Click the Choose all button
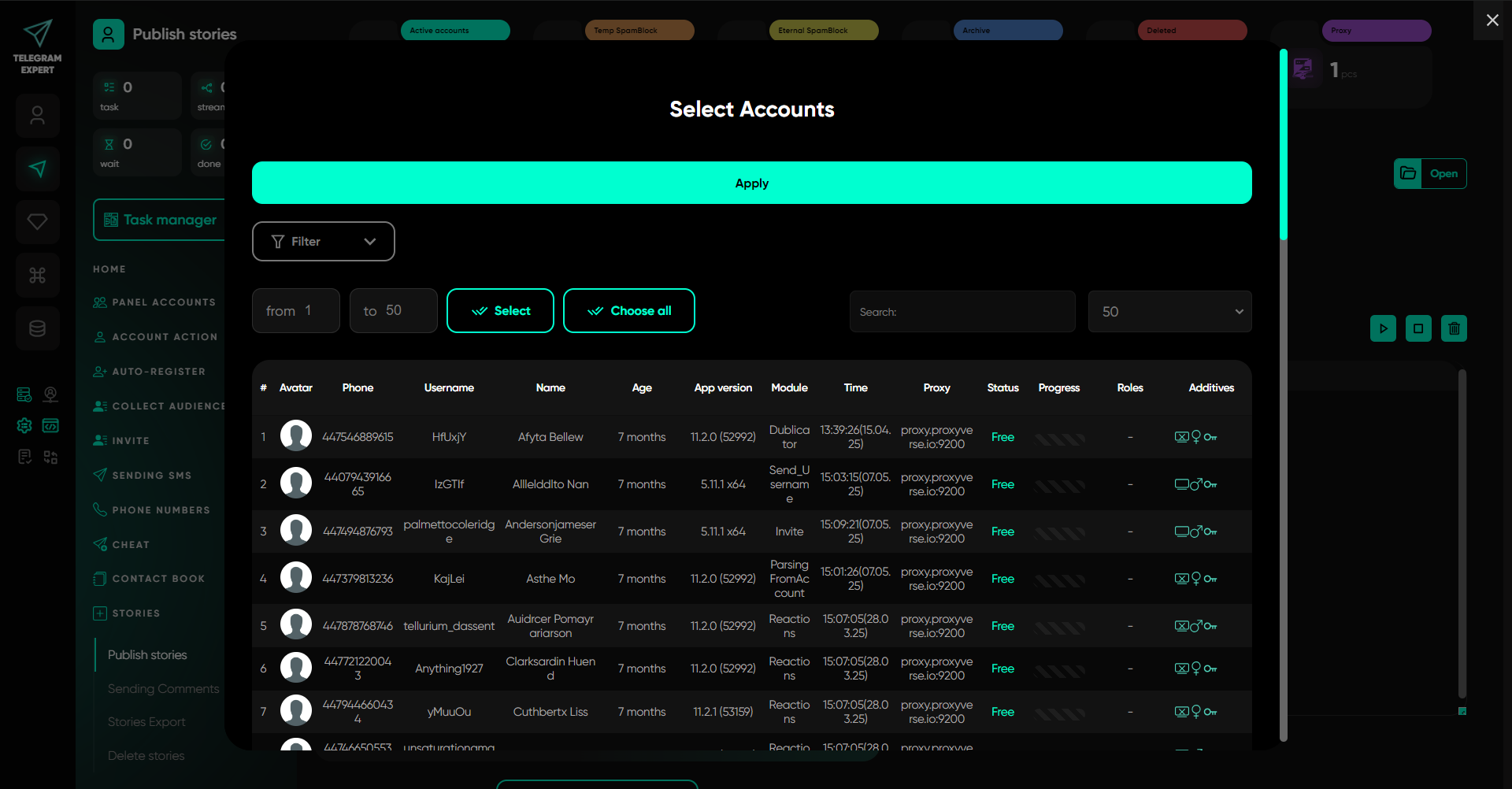This screenshot has height=789, width=1512. click(x=628, y=311)
